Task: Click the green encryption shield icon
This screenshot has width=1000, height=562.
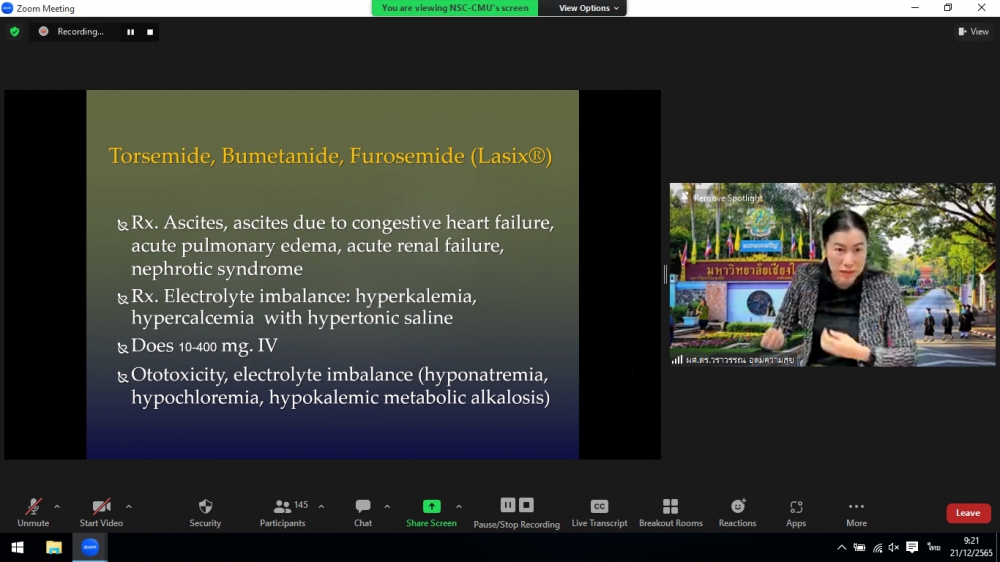Action: point(14,32)
